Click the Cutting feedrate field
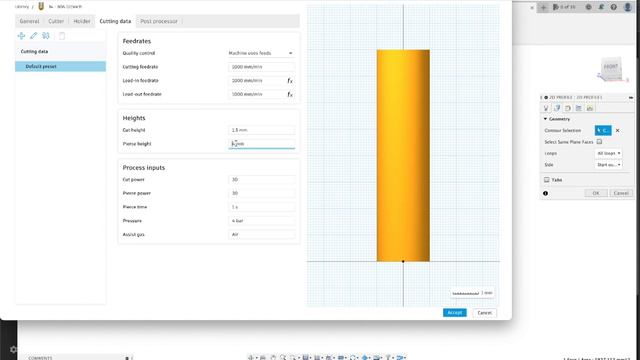The image size is (640, 360). pyautogui.click(x=261, y=67)
